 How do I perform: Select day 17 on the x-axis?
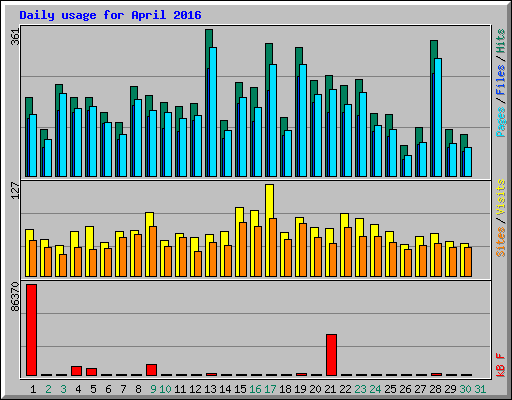(x=270, y=389)
